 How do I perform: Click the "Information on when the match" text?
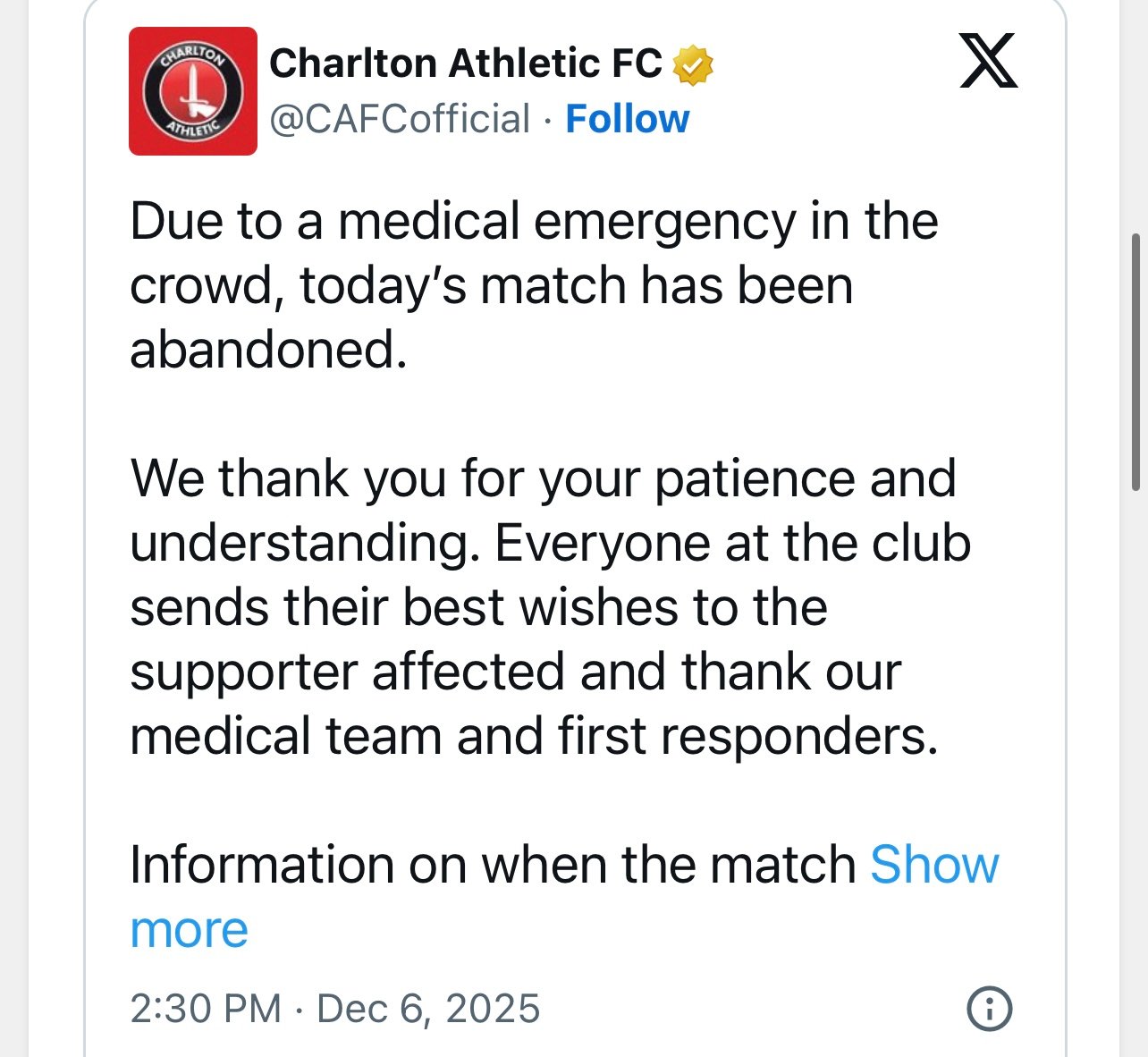493,866
